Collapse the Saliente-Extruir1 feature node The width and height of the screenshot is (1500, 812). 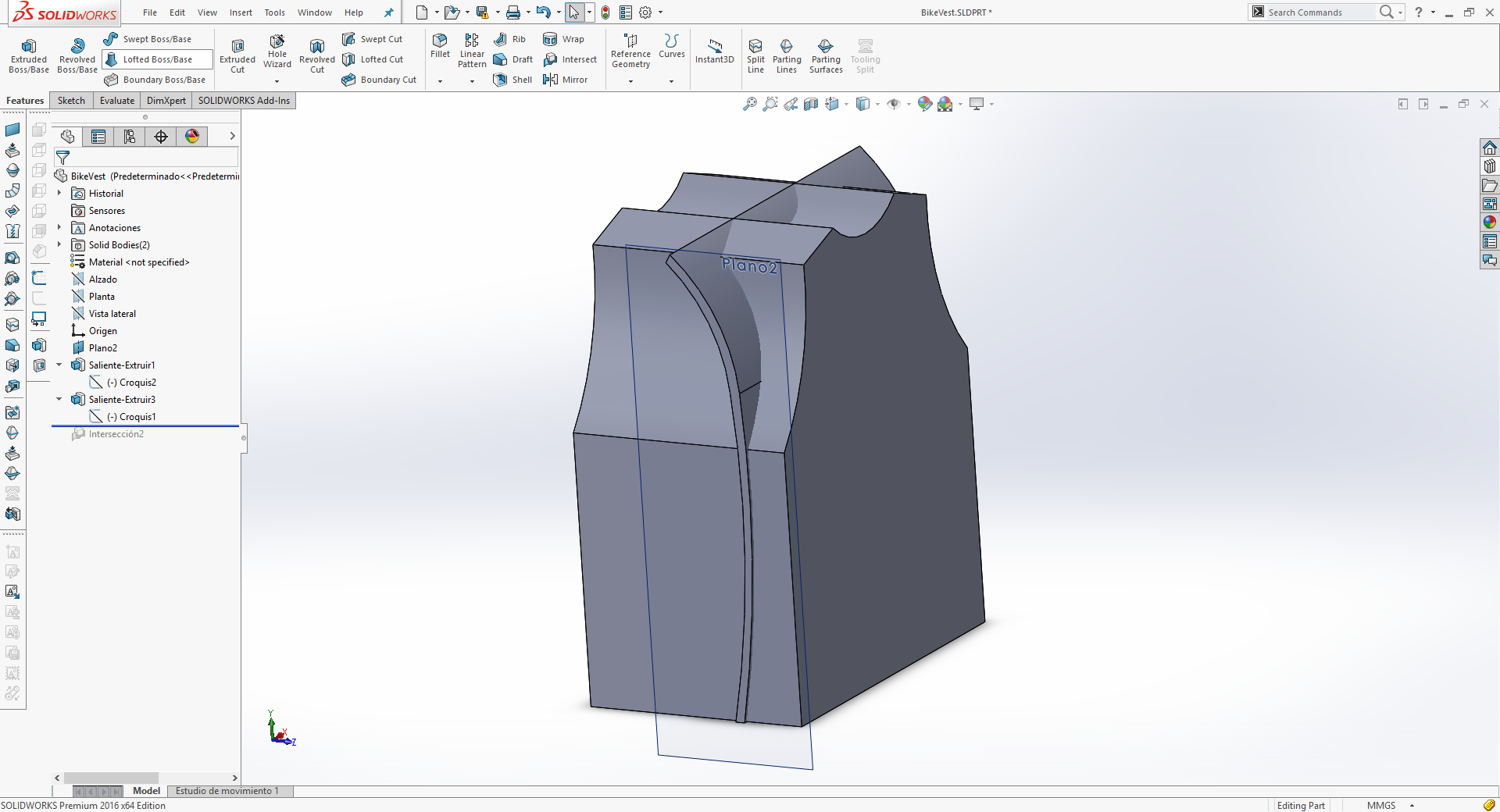(x=59, y=365)
